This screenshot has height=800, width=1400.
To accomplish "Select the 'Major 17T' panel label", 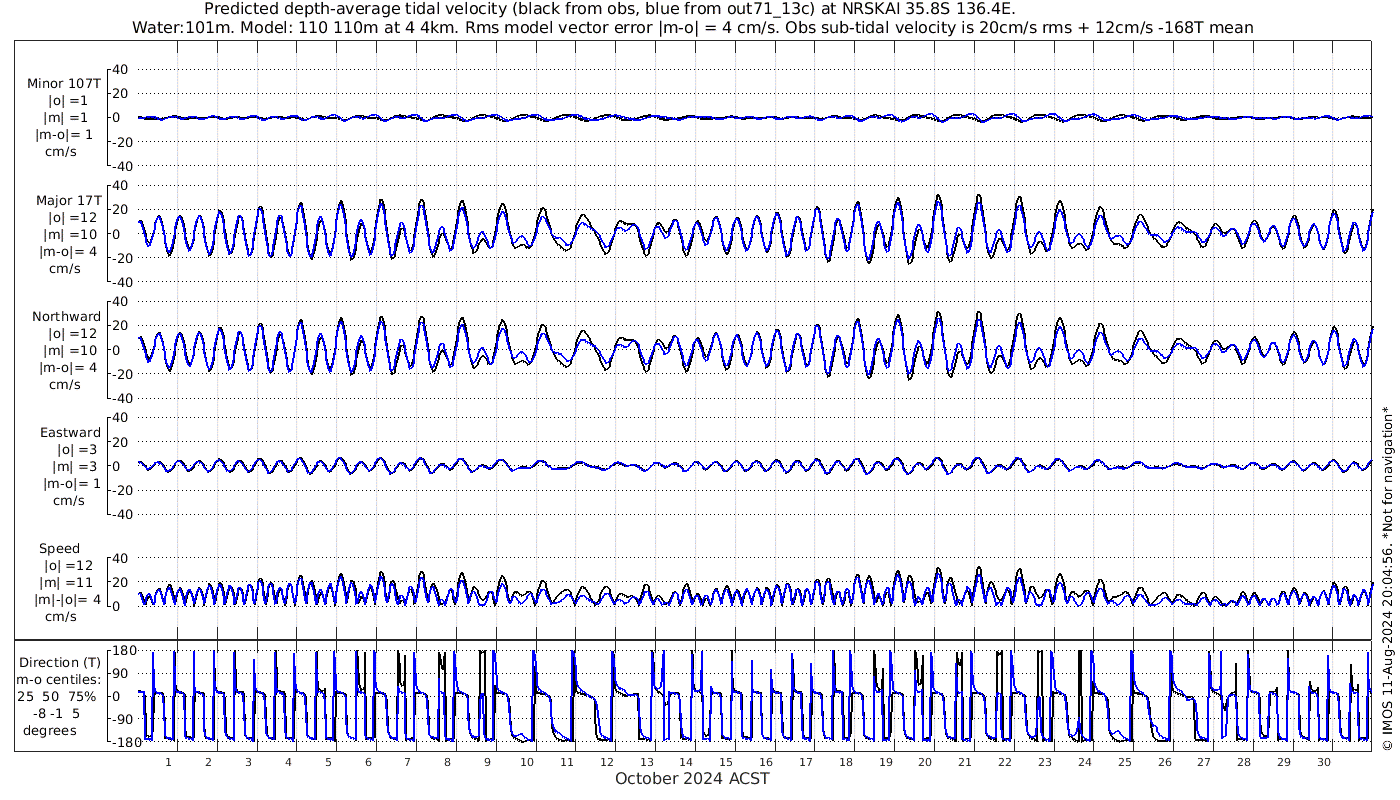I will pos(66,200).
